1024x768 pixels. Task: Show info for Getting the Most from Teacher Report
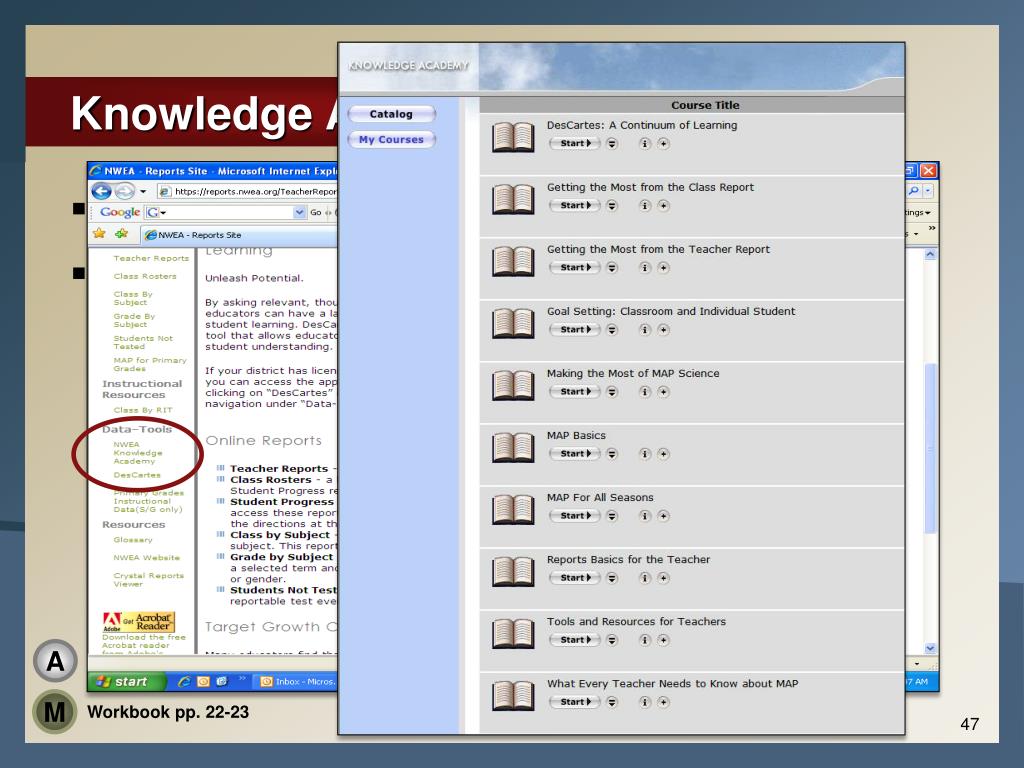tap(645, 268)
